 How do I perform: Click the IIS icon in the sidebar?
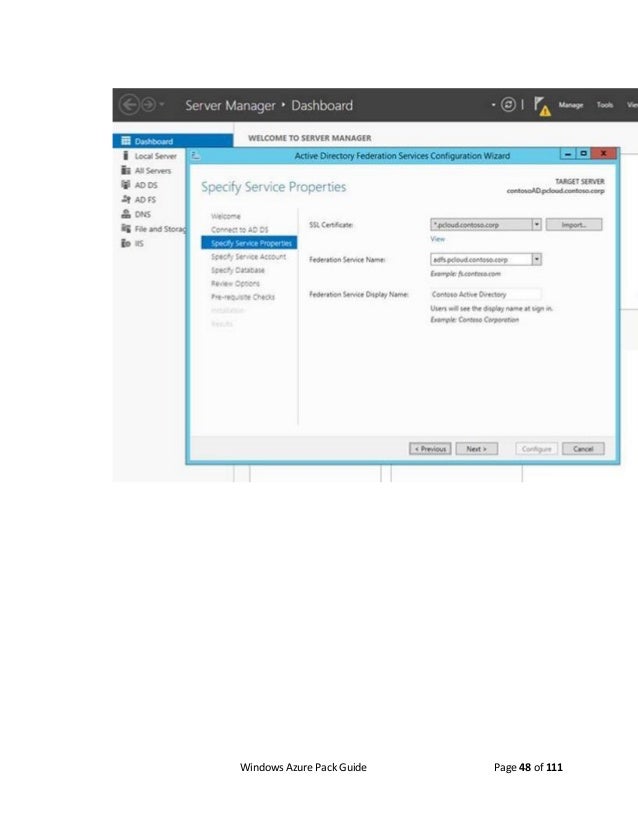tap(126, 243)
